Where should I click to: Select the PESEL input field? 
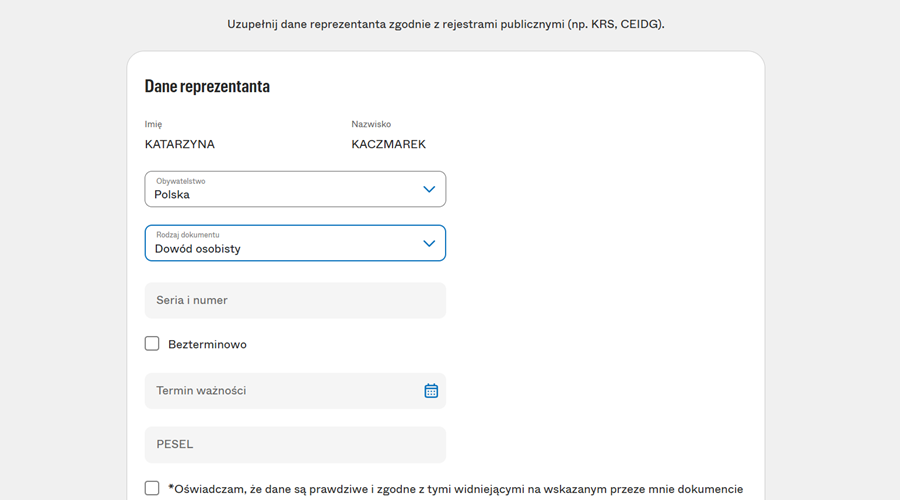pos(295,444)
